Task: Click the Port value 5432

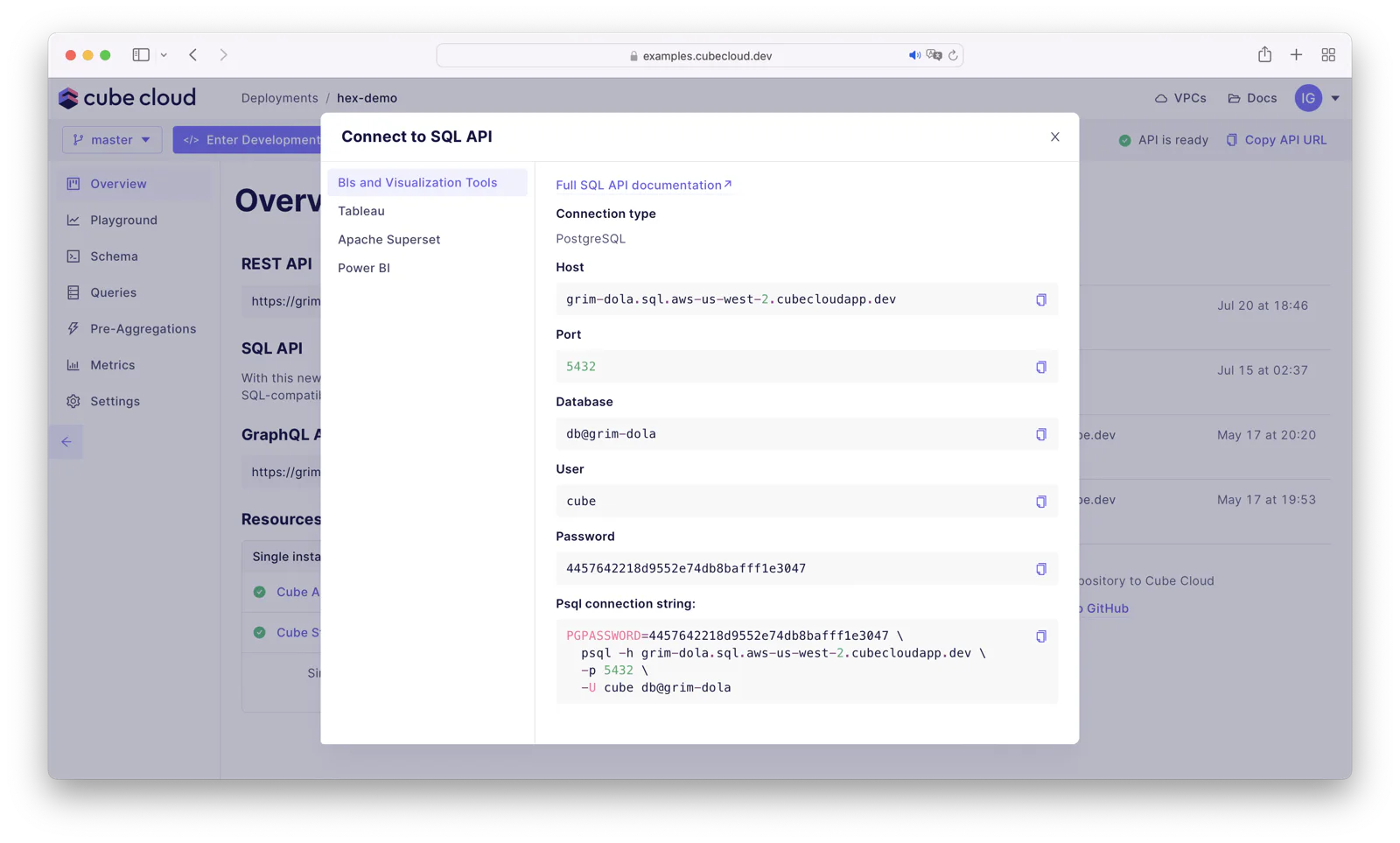Action: point(581,367)
